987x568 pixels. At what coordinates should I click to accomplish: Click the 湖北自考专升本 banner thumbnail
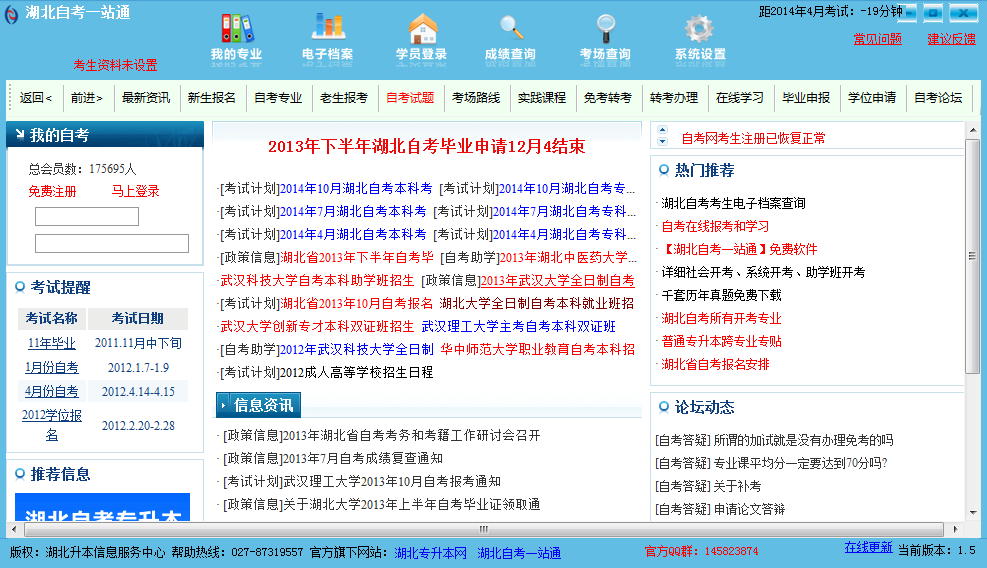[102, 507]
